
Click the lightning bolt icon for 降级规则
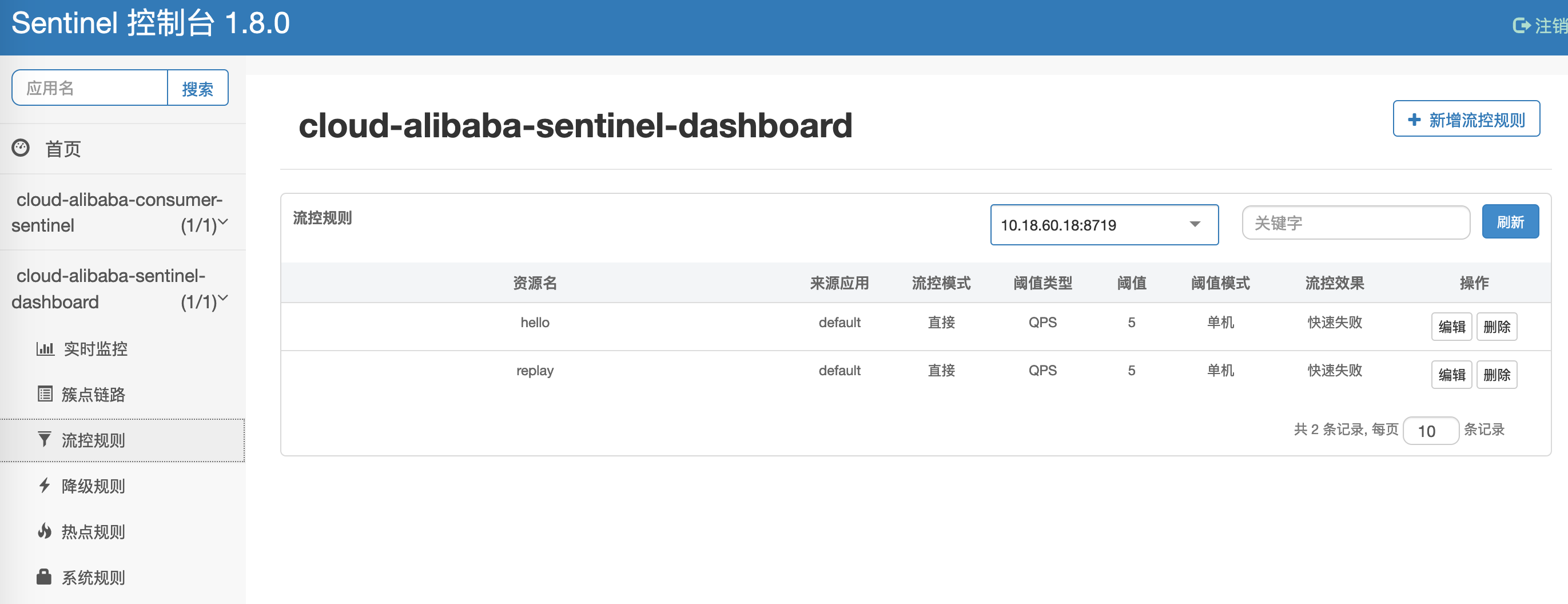(x=45, y=485)
